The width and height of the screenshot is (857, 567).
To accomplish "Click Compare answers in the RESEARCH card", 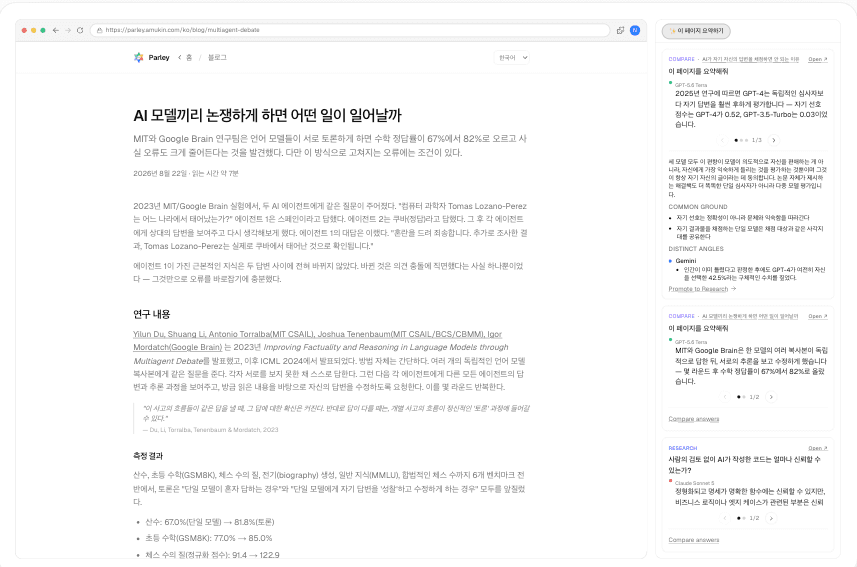I will [694, 540].
